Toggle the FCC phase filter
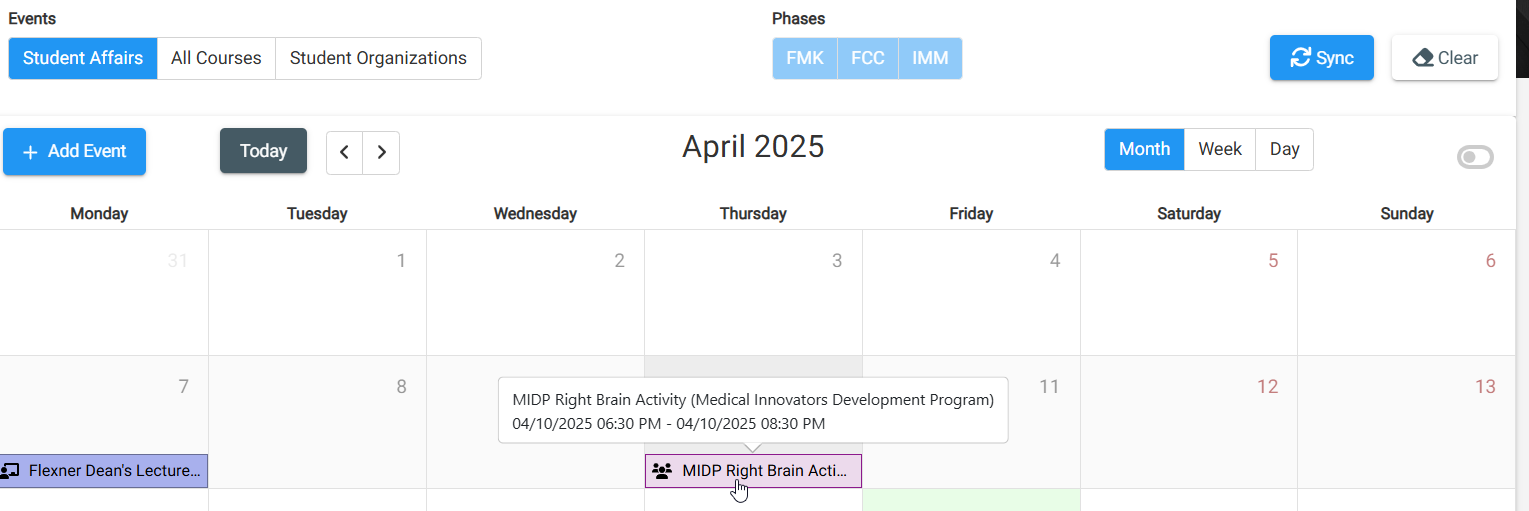The image size is (1529, 511). [868, 58]
